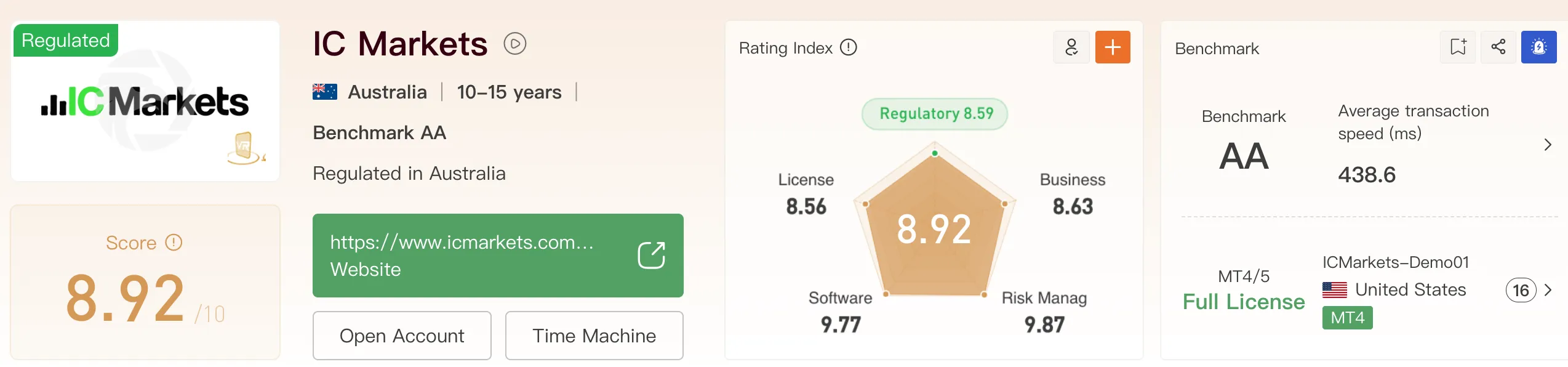Open external link icon on website button

pyautogui.click(x=651, y=255)
